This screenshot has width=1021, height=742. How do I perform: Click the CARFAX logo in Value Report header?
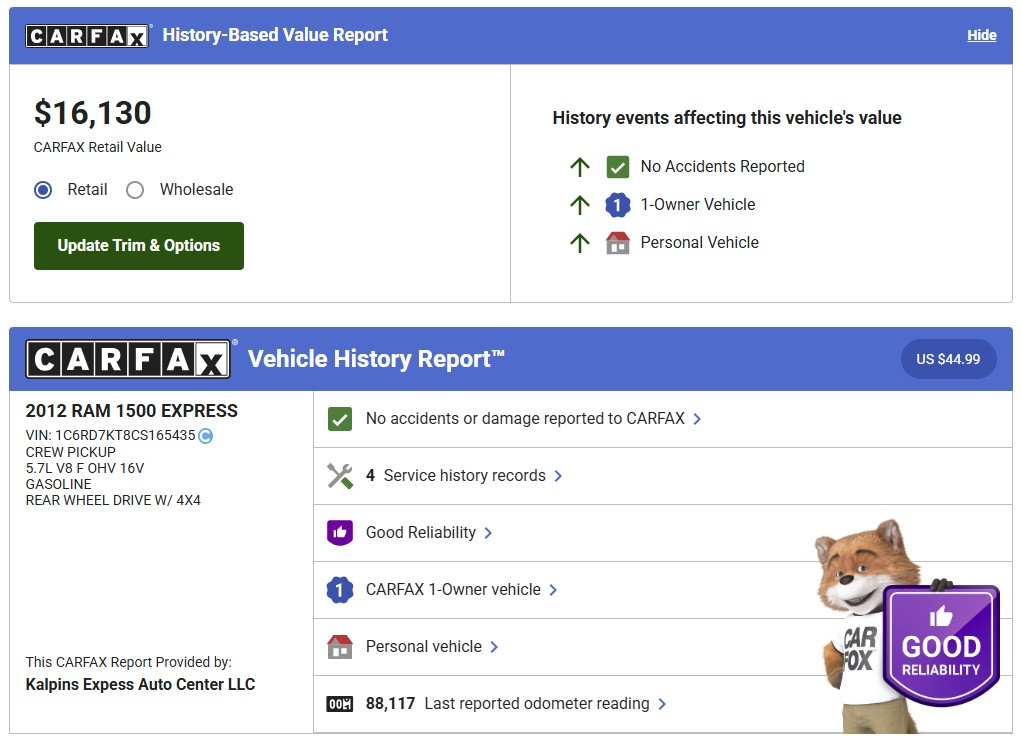pyautogui.click(x=88, y=36)
